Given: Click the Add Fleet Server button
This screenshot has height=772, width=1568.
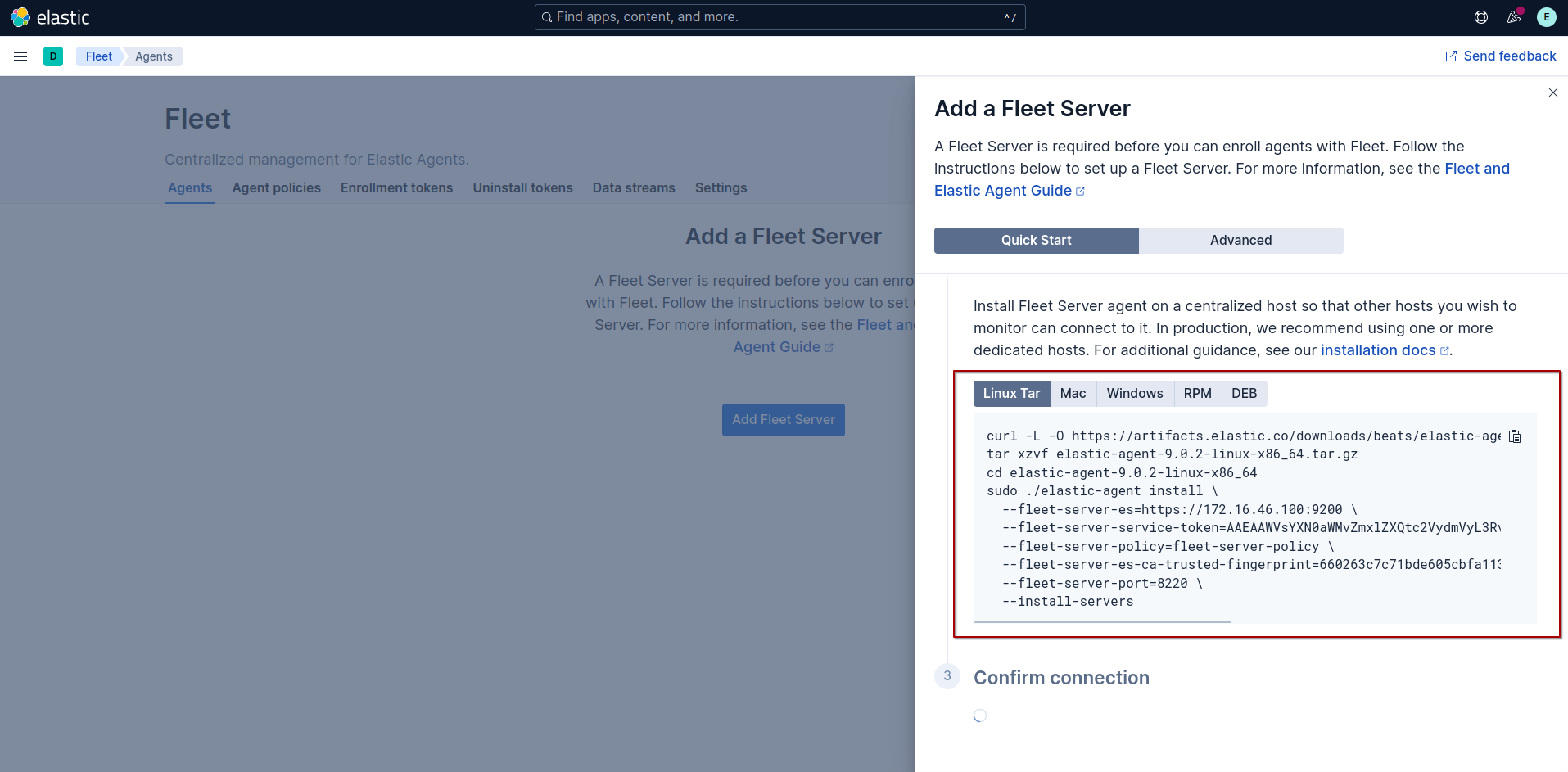Looking at the screenshot, I should 784,420.
